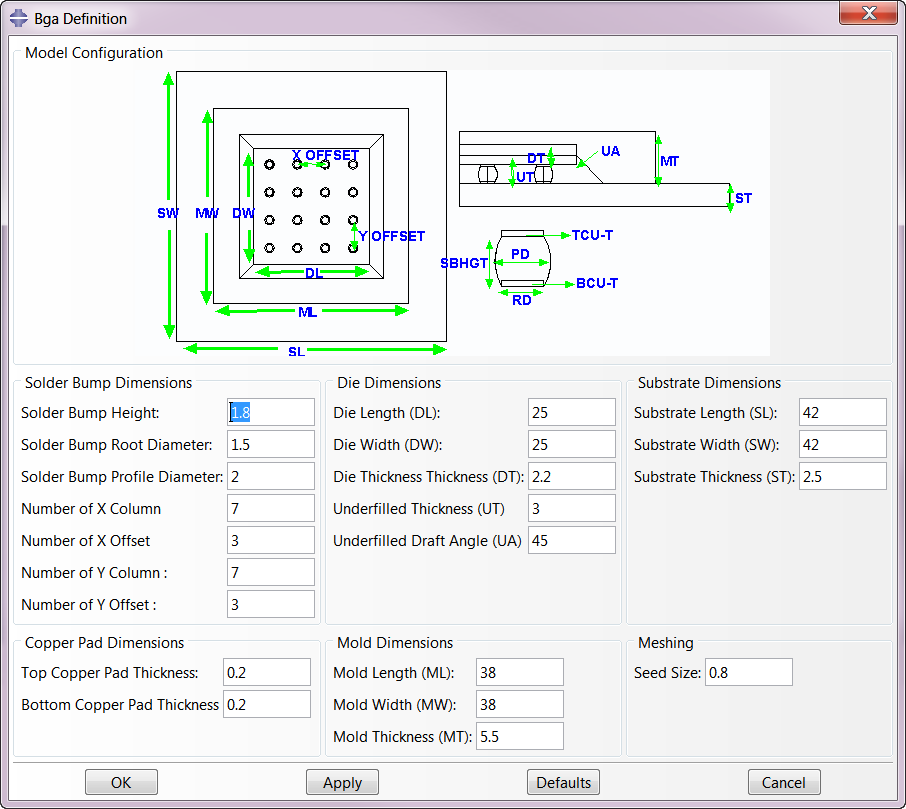
Task: Restore values with the Defaults button
Action: point(563,783)
